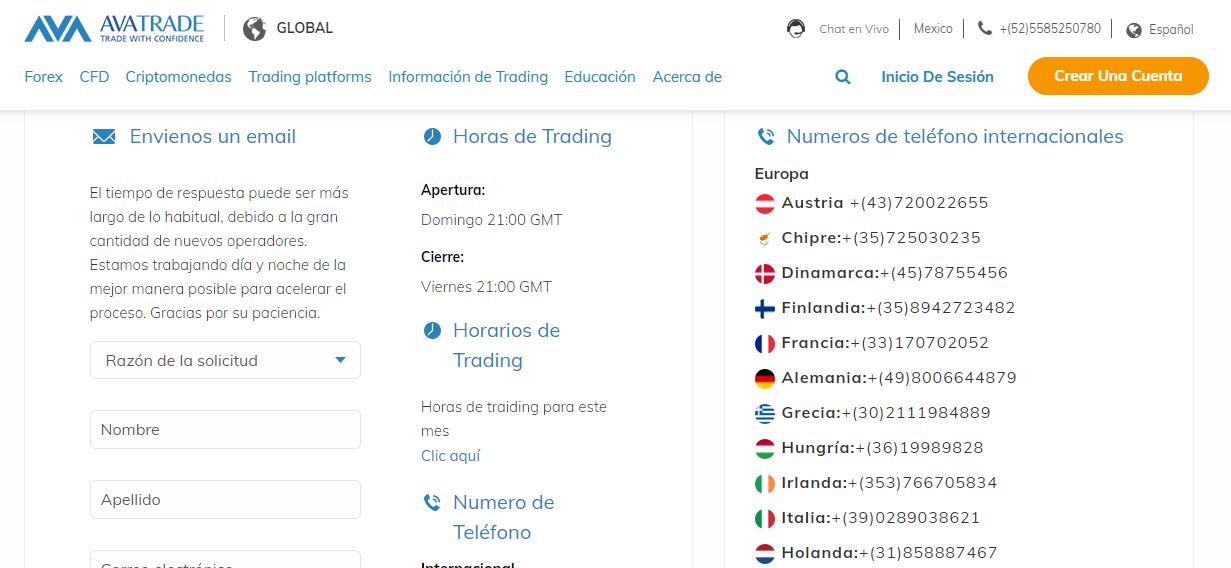Click the globe icon beside GLOBAL
The height and width of the screenshot is (568, 1231).
pos(255,28)
